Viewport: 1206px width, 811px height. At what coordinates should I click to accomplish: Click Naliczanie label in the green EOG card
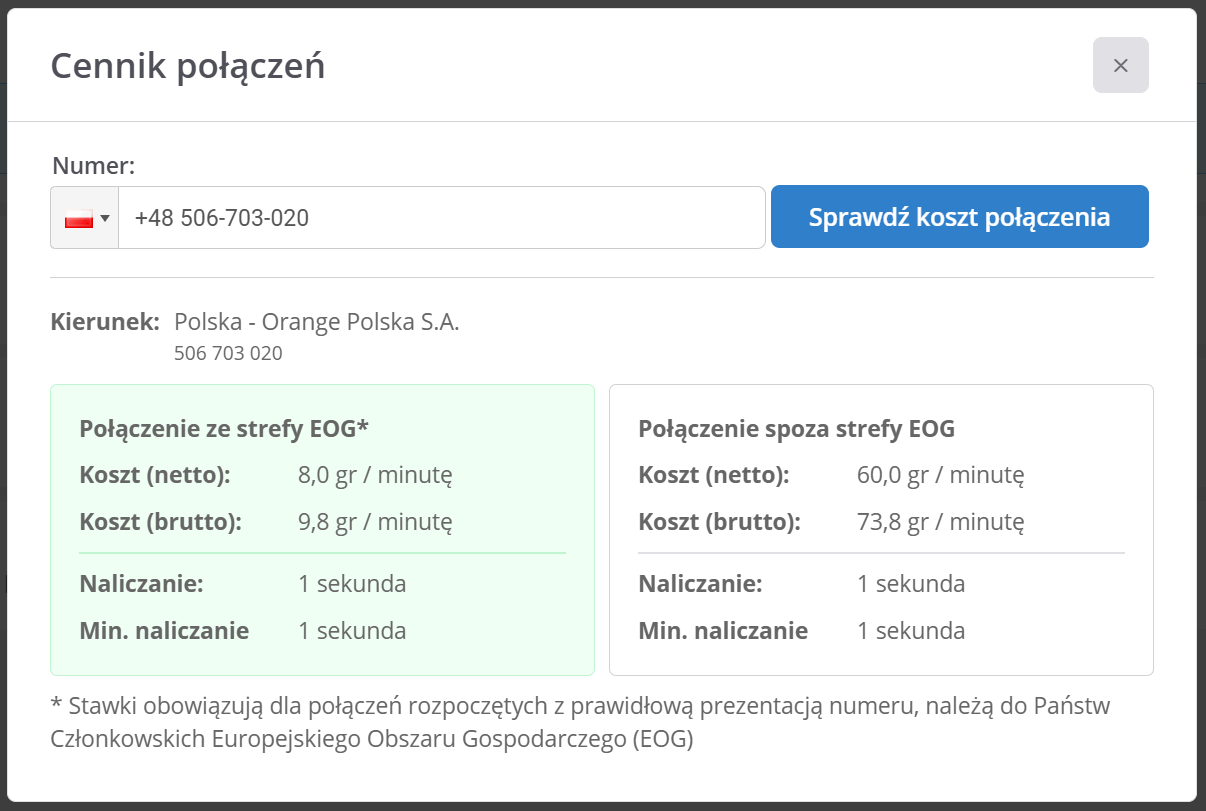point(141,584)
